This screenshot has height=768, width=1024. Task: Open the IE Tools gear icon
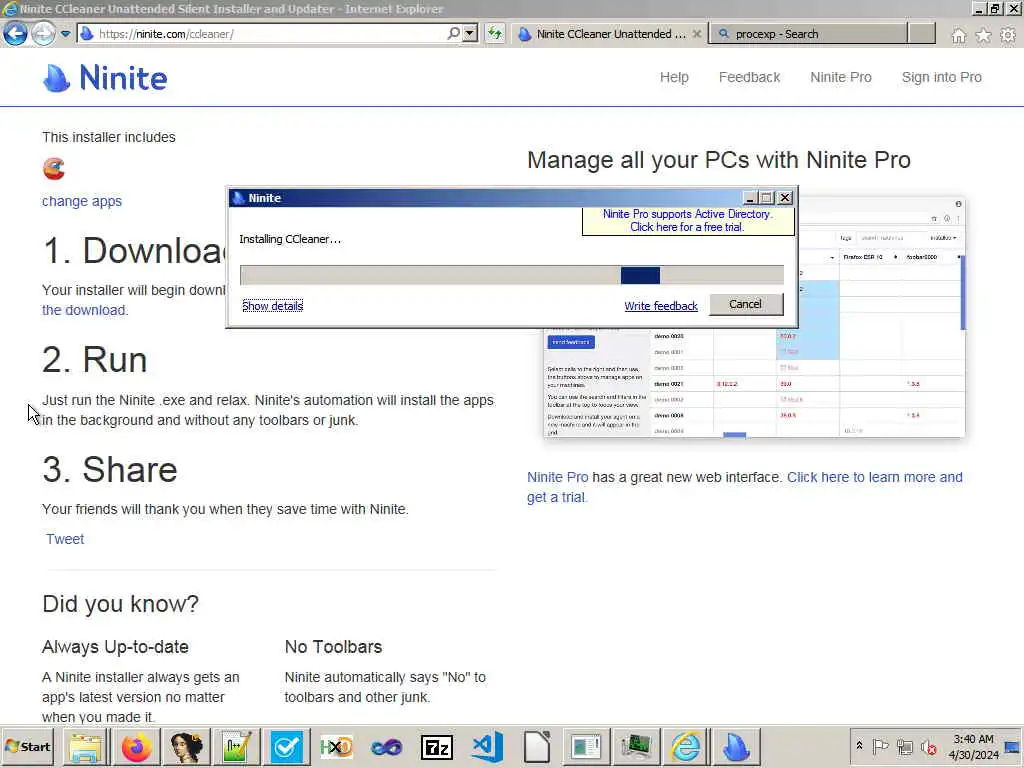(x=1008, y=35)
